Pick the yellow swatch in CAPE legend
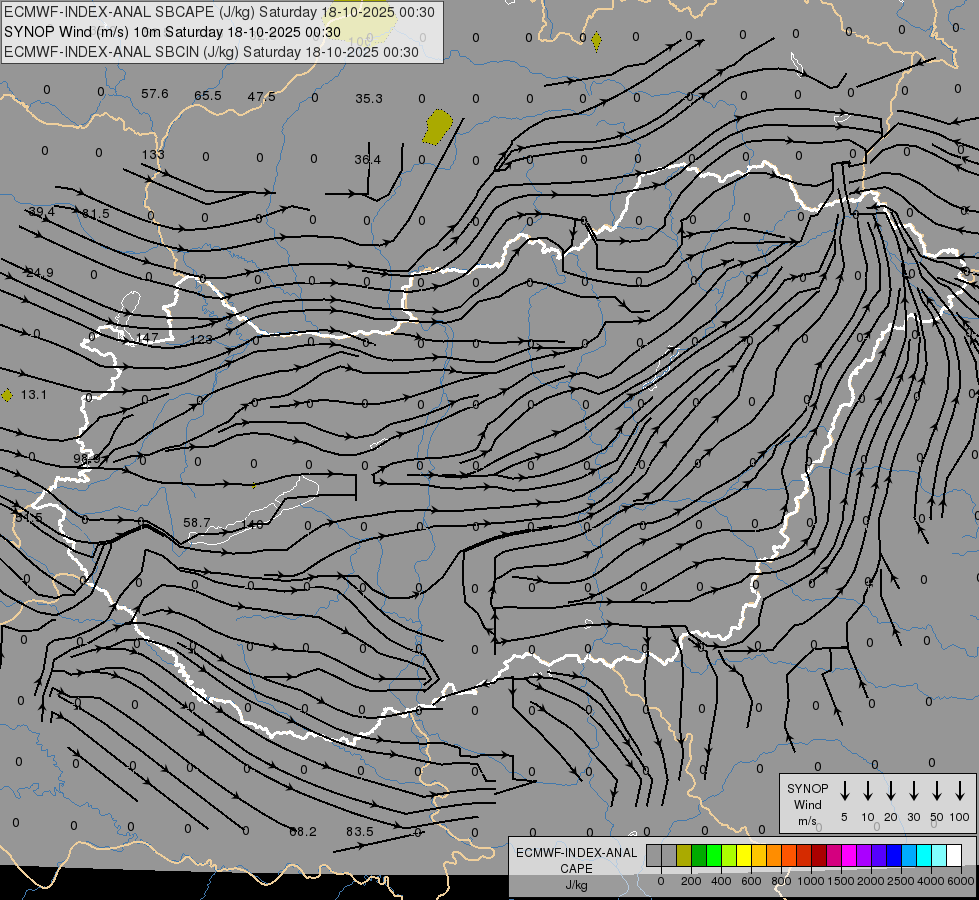The width and height of the screenshot is (979, 900). point(745,856)
